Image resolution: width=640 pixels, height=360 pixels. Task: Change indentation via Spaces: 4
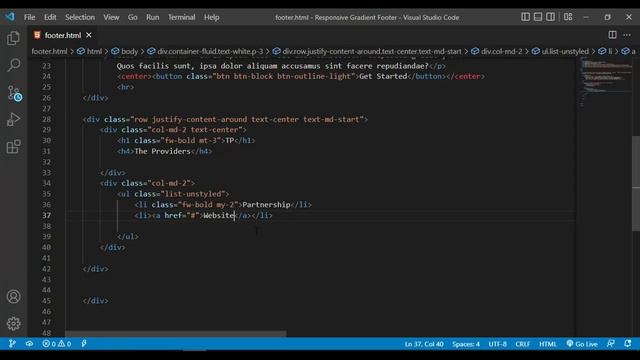point(466,344)
